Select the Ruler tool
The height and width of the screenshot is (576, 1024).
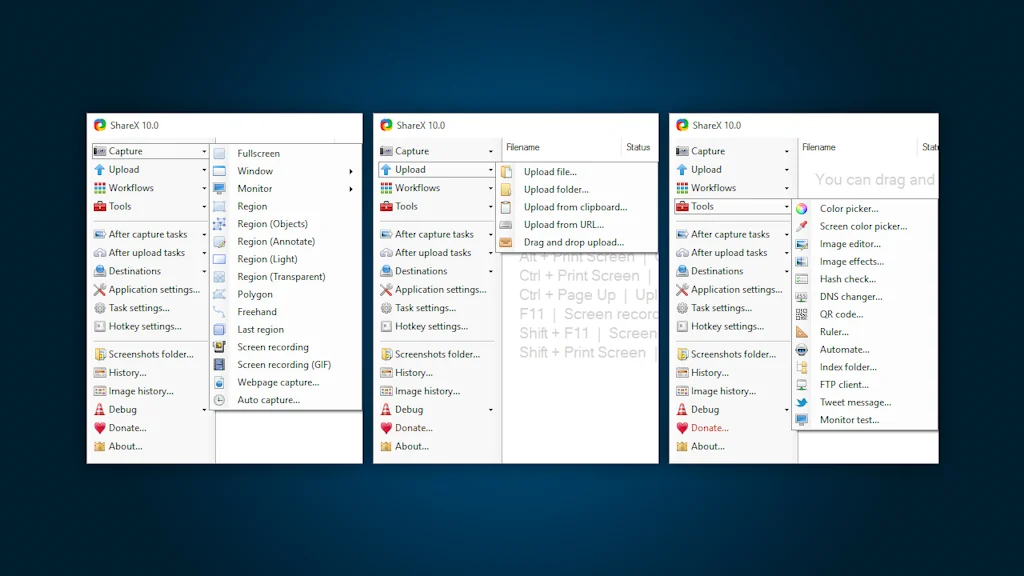pyautogui.click(x=836, y=331)
